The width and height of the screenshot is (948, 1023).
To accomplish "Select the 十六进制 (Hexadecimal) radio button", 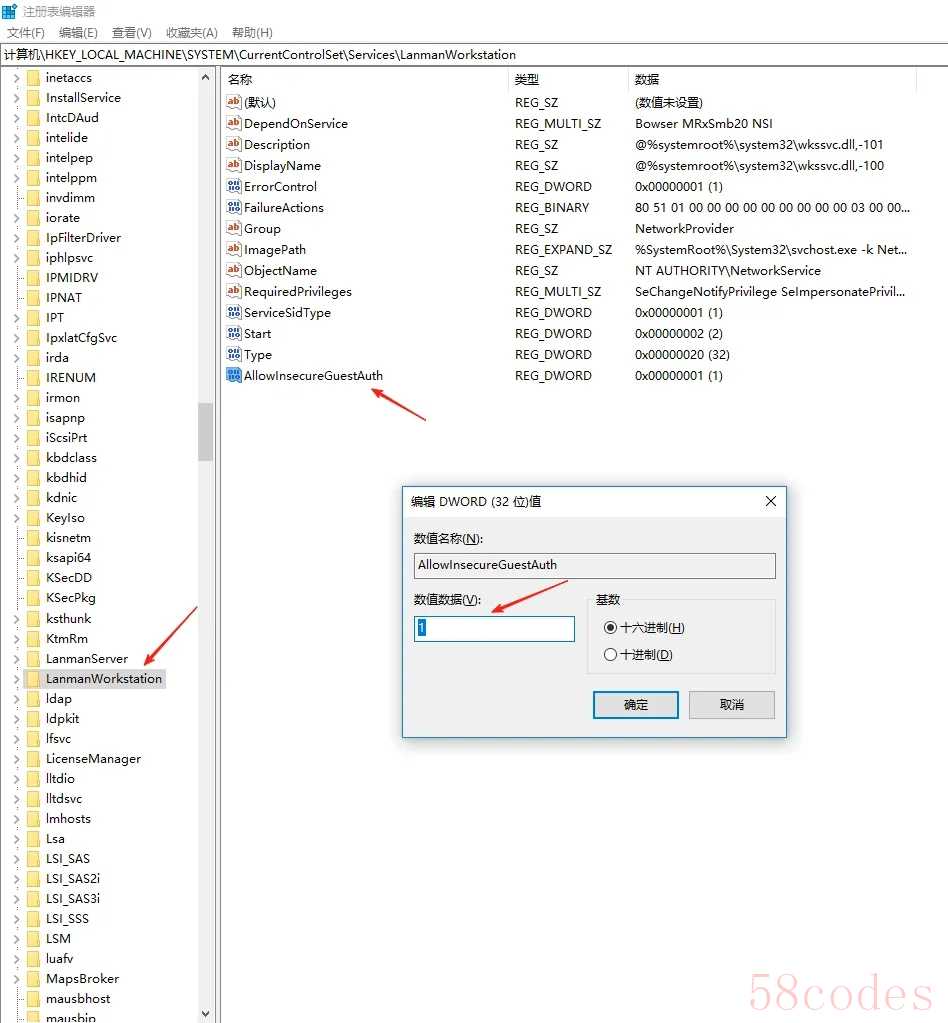I will tap(611, 628).
